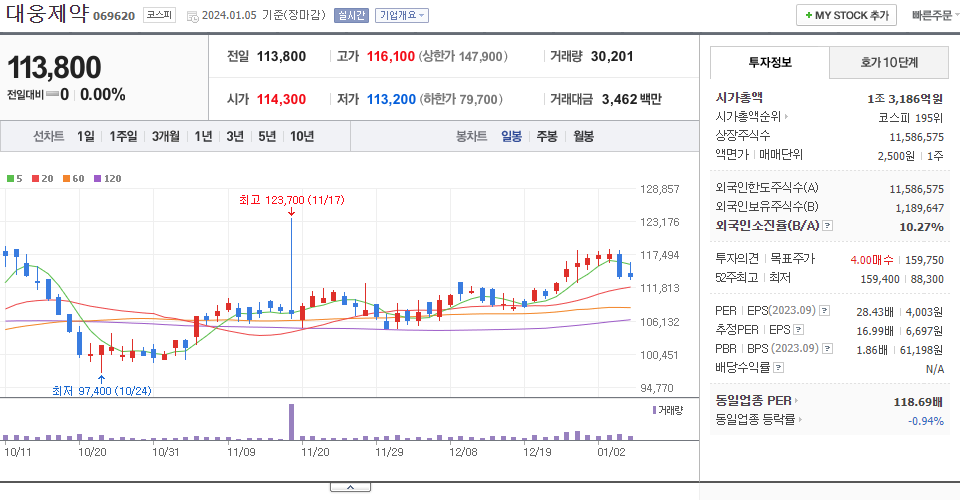The height and width of the screenshot is (500, 960).
Task: Click the 외국인소진율 value 10.27%
Action: (x=921, y=226)
